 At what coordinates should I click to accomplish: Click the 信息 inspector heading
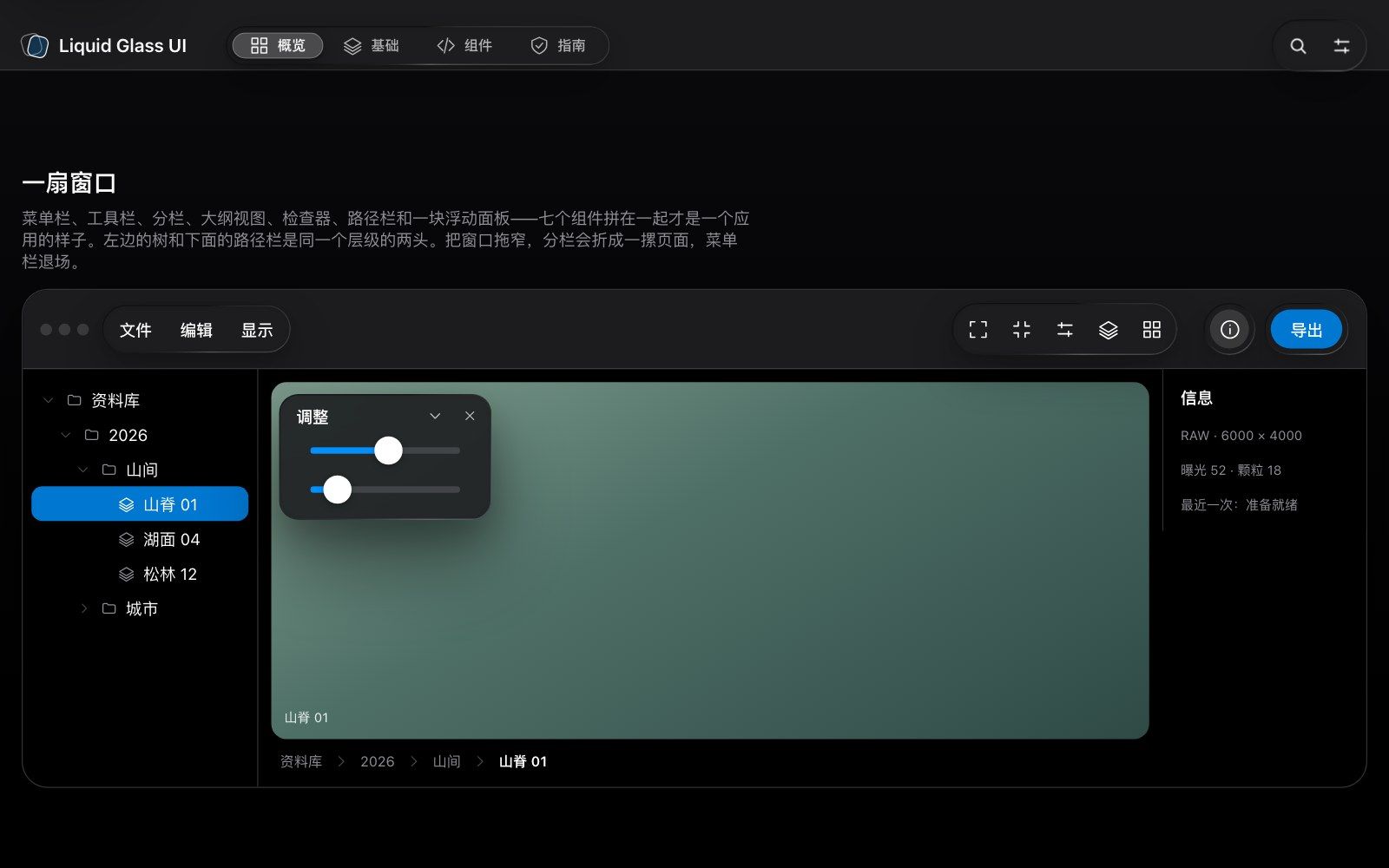point(1197,398)
